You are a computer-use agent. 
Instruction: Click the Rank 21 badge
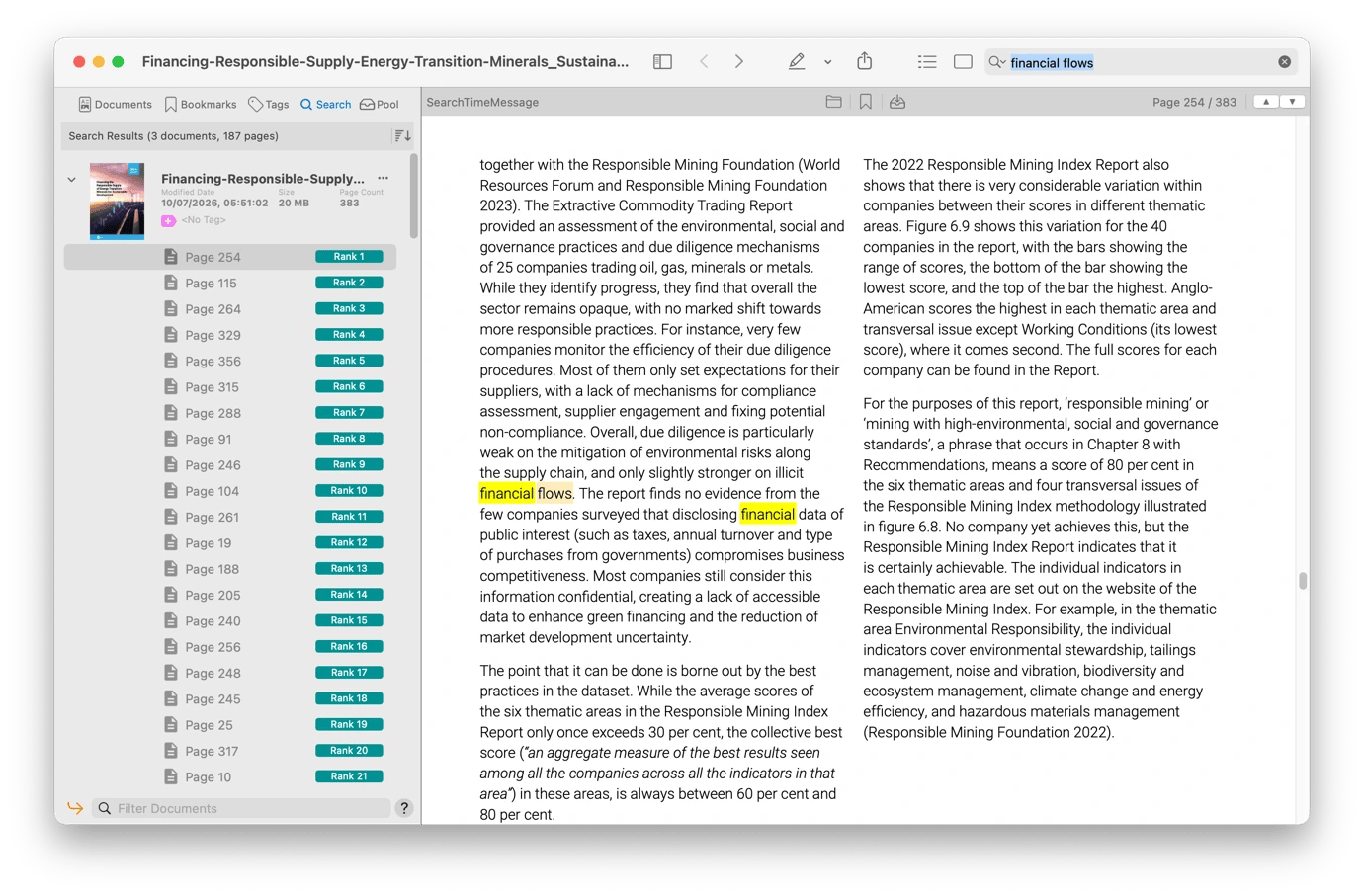[349, 776]
